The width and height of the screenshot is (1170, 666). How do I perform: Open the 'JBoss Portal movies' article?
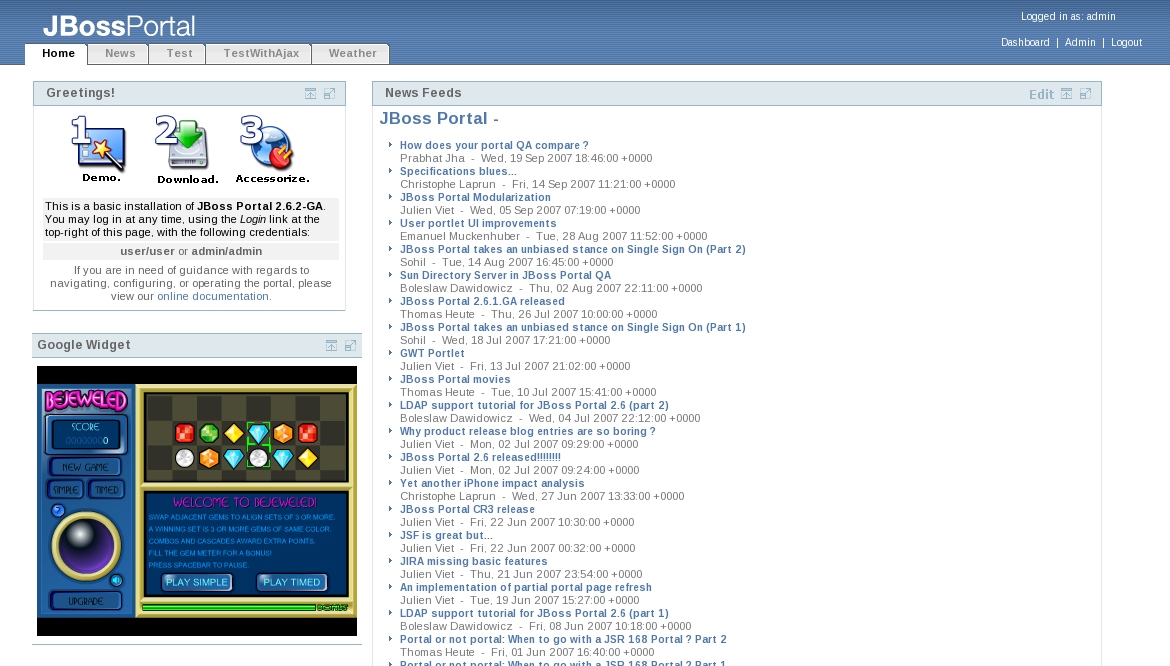[455, 380]
